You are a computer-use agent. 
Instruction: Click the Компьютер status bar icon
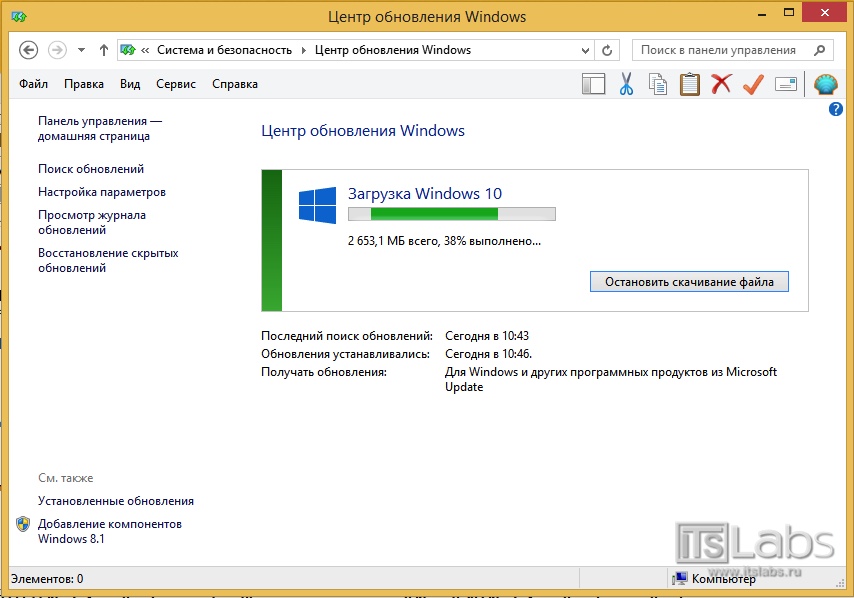[x=679, y=578]
